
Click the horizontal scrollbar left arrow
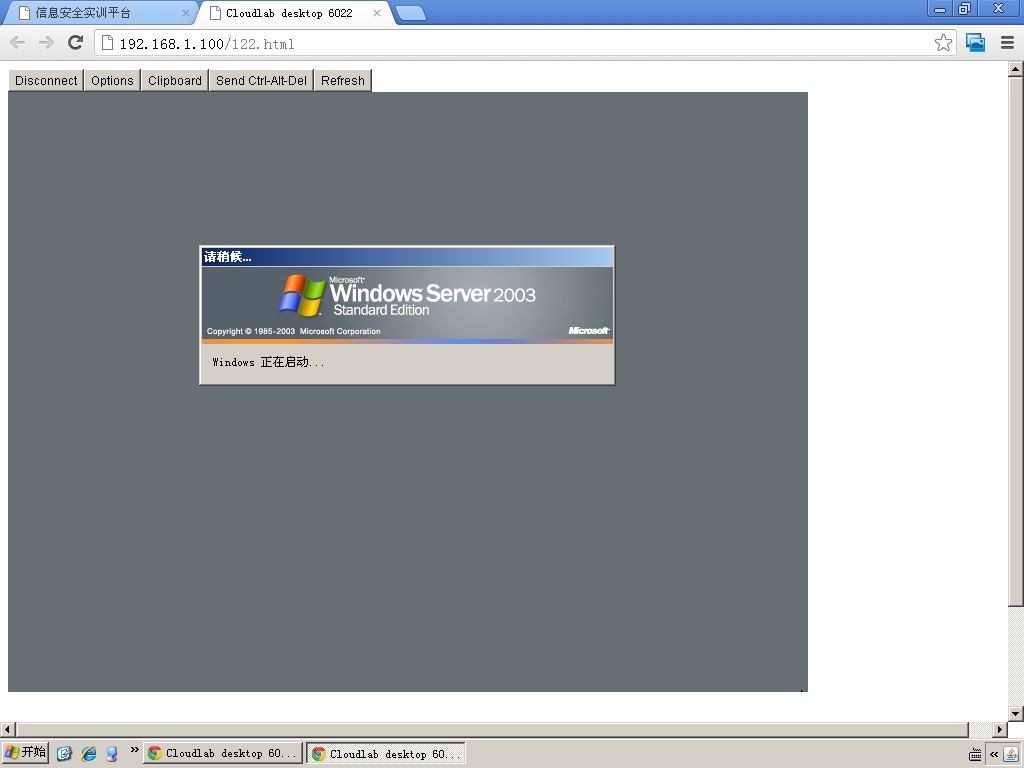(8, 729)
